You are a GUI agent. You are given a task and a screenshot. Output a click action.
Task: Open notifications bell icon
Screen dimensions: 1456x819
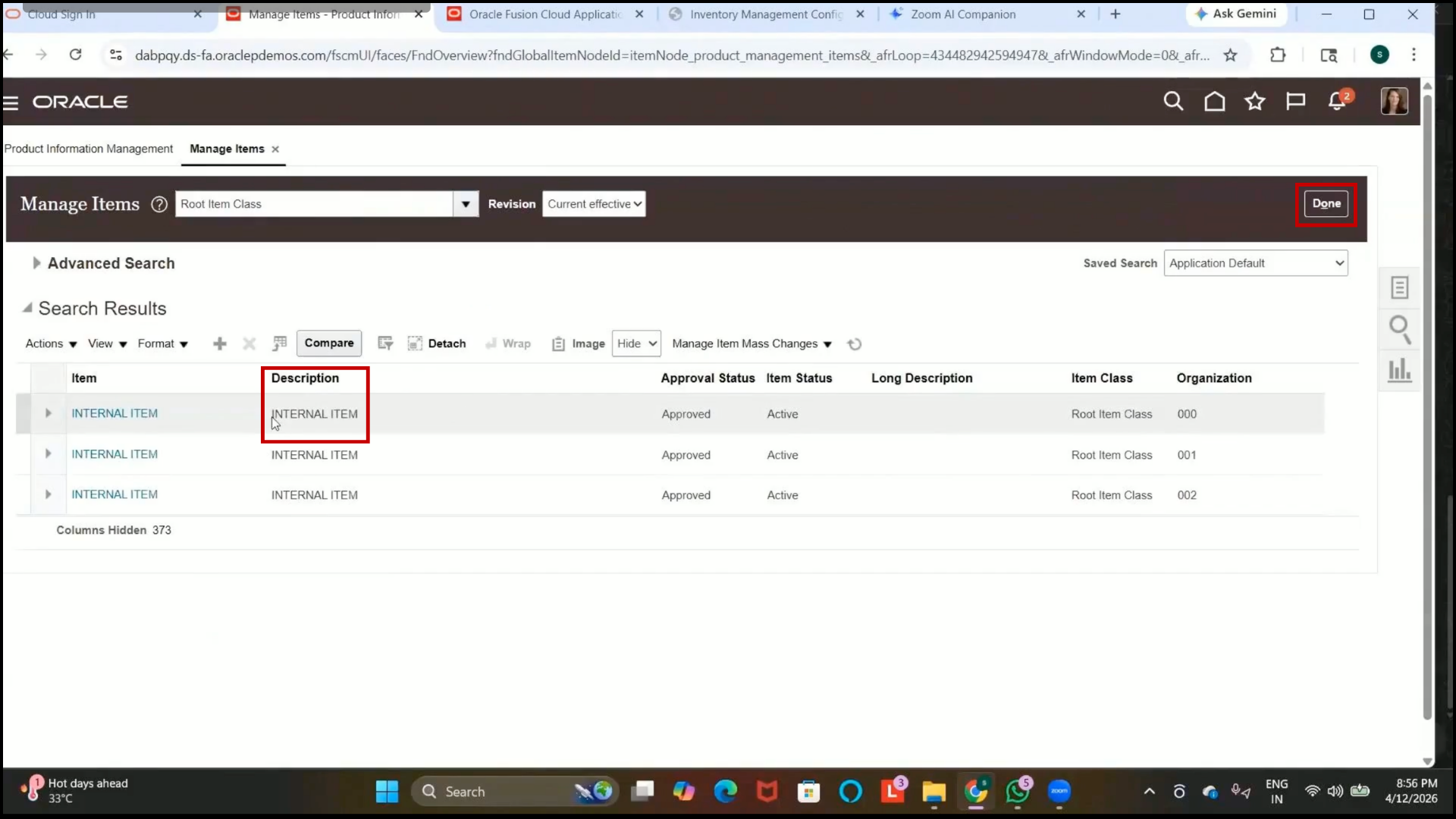coord(1337,101)
